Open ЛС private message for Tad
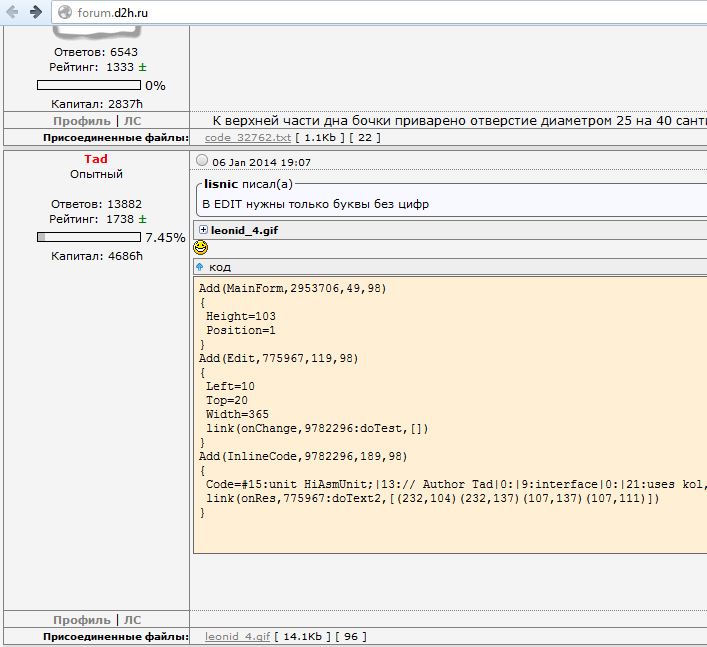Screen dimensions: 707x647 tap(132, 620)
